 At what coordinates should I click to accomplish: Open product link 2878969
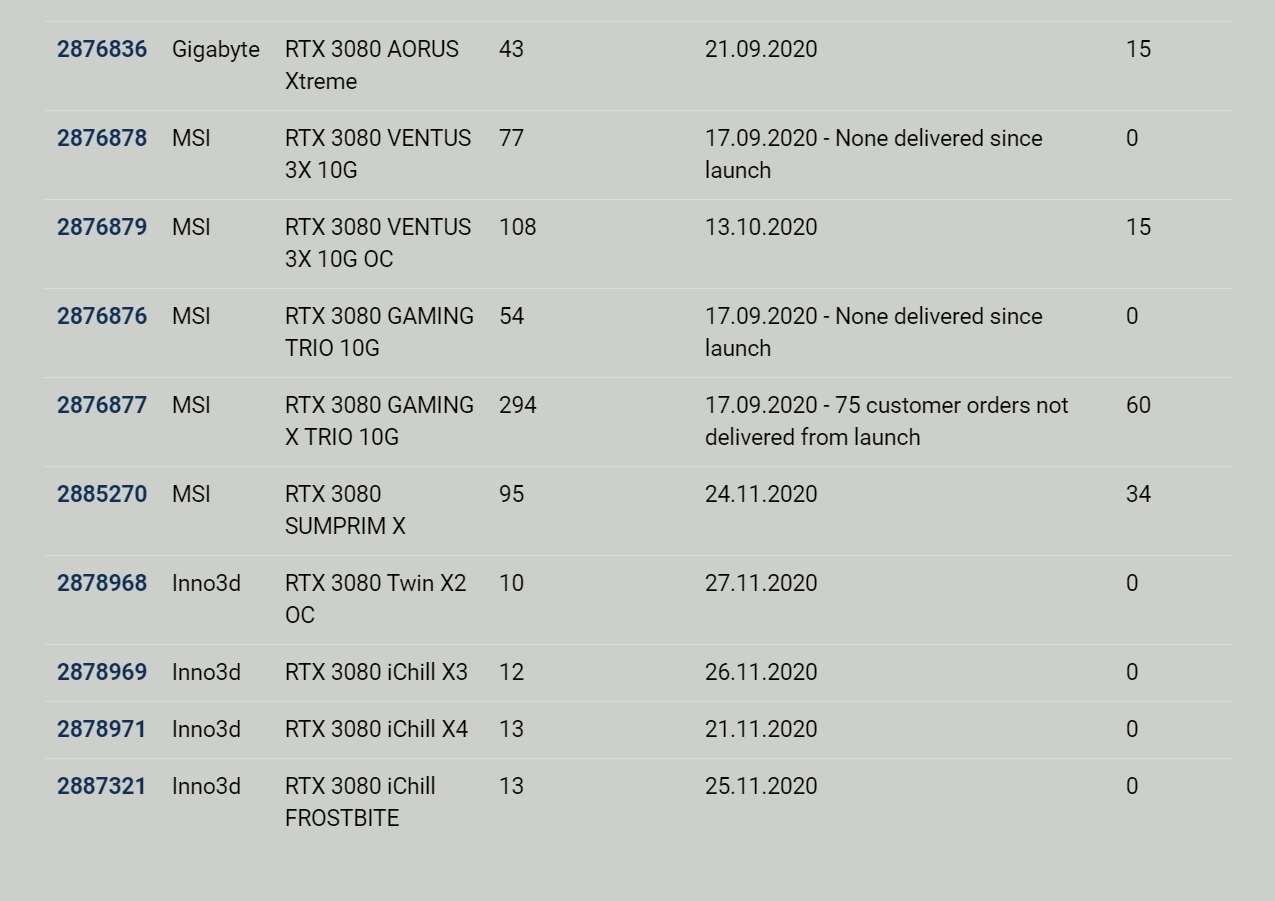pyautogui.click(x=102, y=672)
